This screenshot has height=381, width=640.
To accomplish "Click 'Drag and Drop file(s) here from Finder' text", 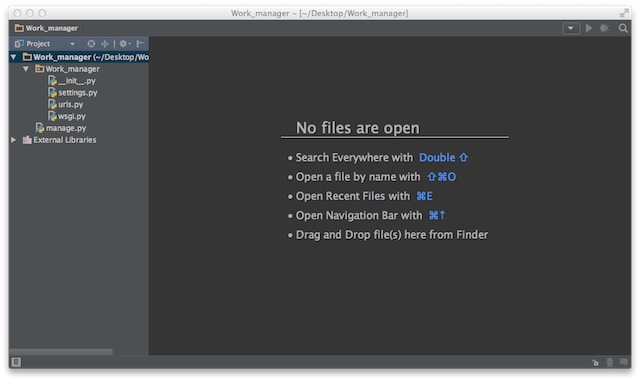I will point(392,235).
